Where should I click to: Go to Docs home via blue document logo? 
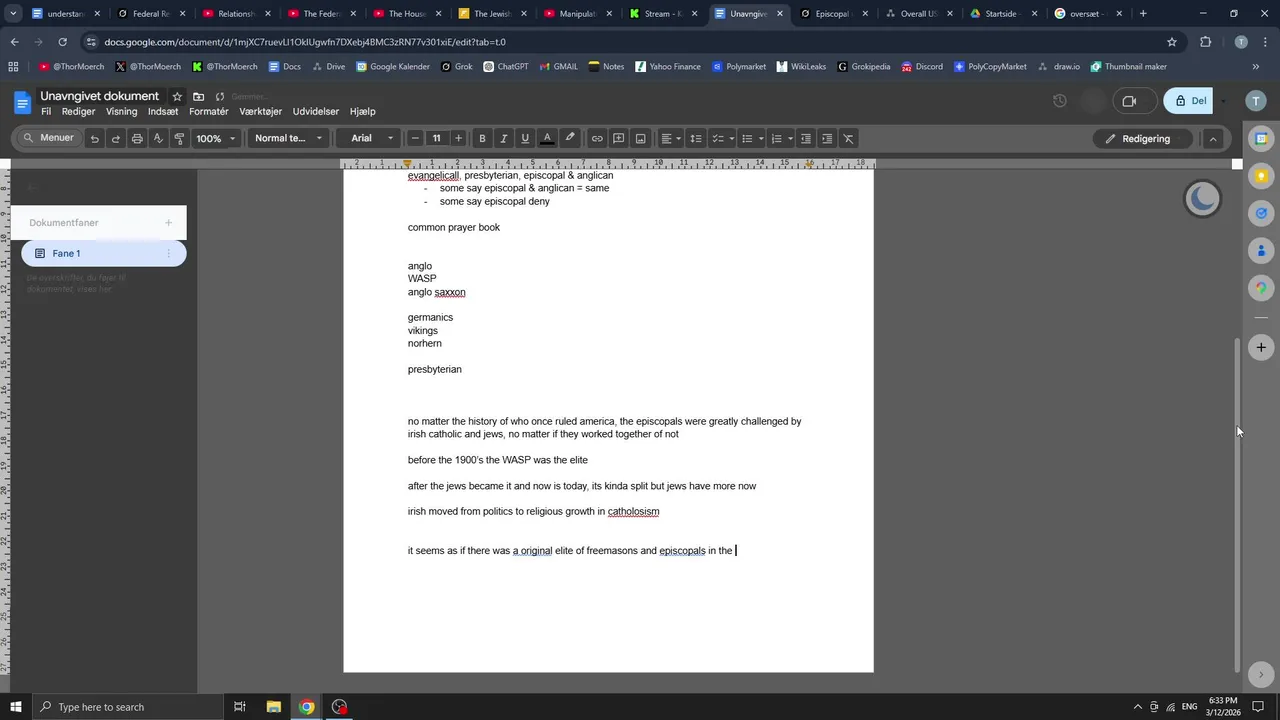[x=22, y=102]
